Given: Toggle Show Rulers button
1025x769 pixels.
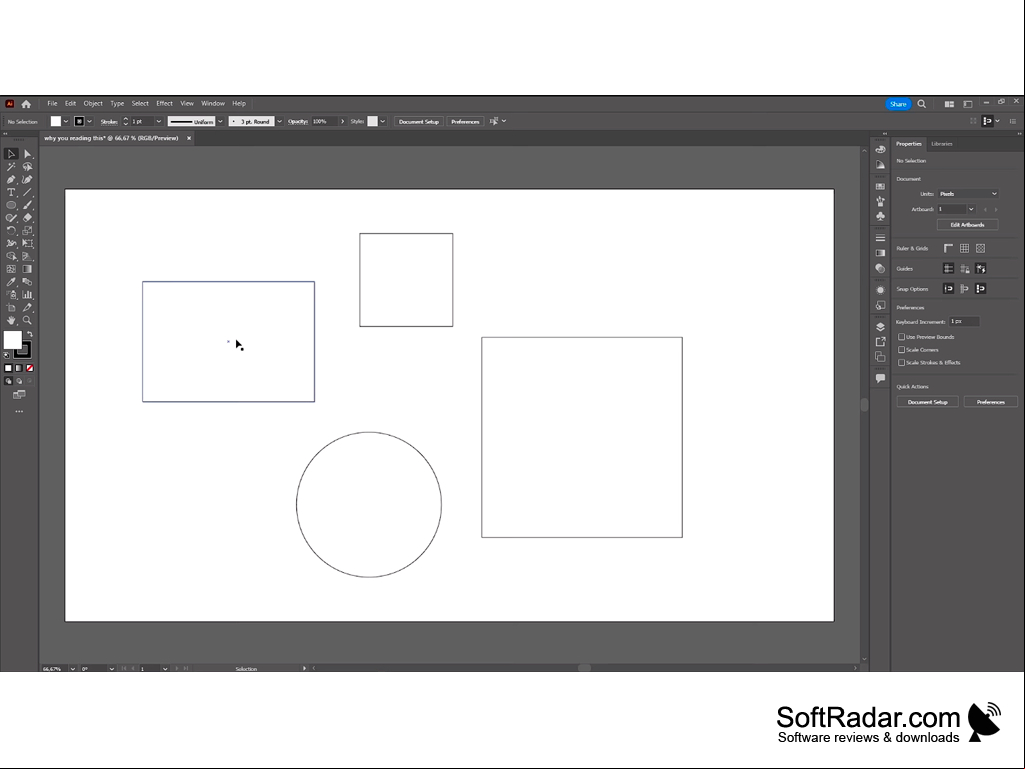Looking at the screenshot, I should (x=949, y=248).
